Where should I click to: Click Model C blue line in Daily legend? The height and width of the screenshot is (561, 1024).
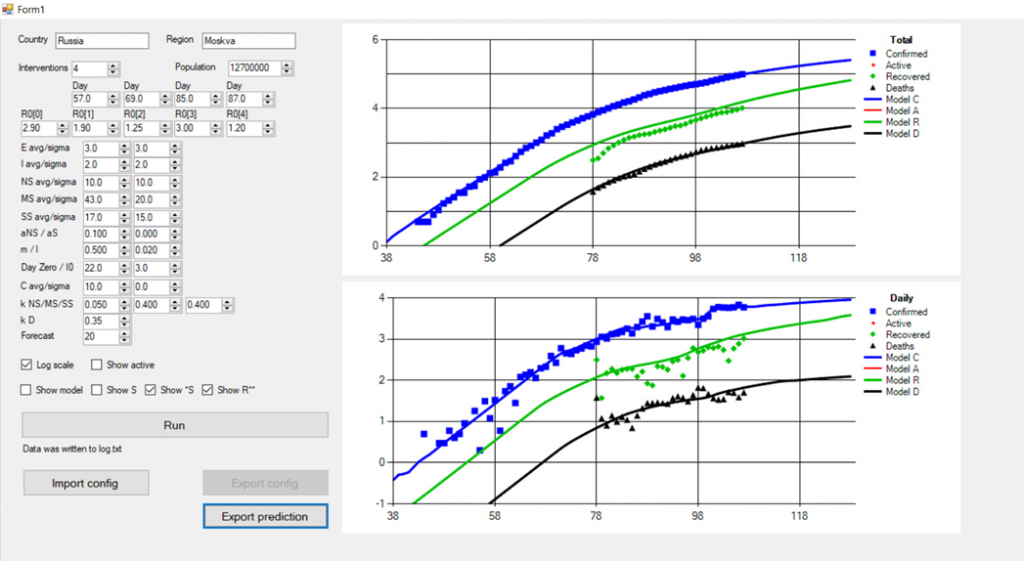click(872, 357)
